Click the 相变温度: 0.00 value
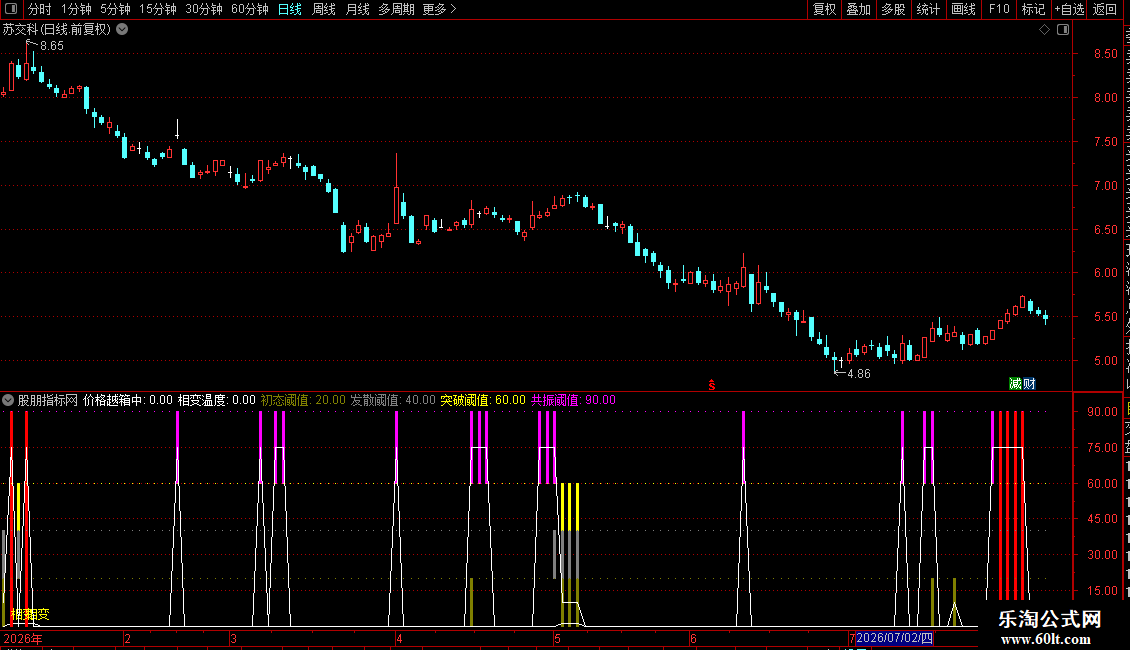1130x650 pixels. [x=216, y=400]
